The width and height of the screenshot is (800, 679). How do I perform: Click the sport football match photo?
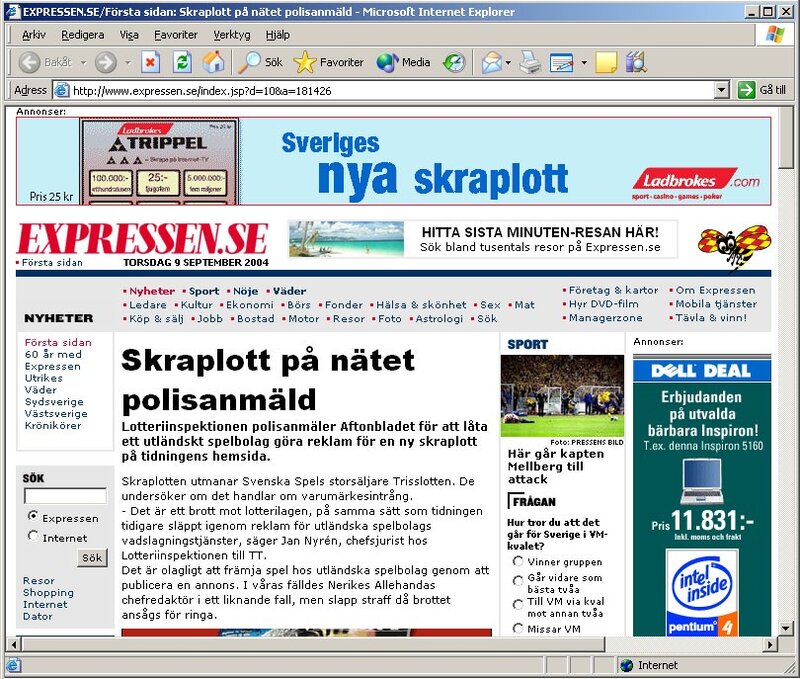[x=562, y=396]
